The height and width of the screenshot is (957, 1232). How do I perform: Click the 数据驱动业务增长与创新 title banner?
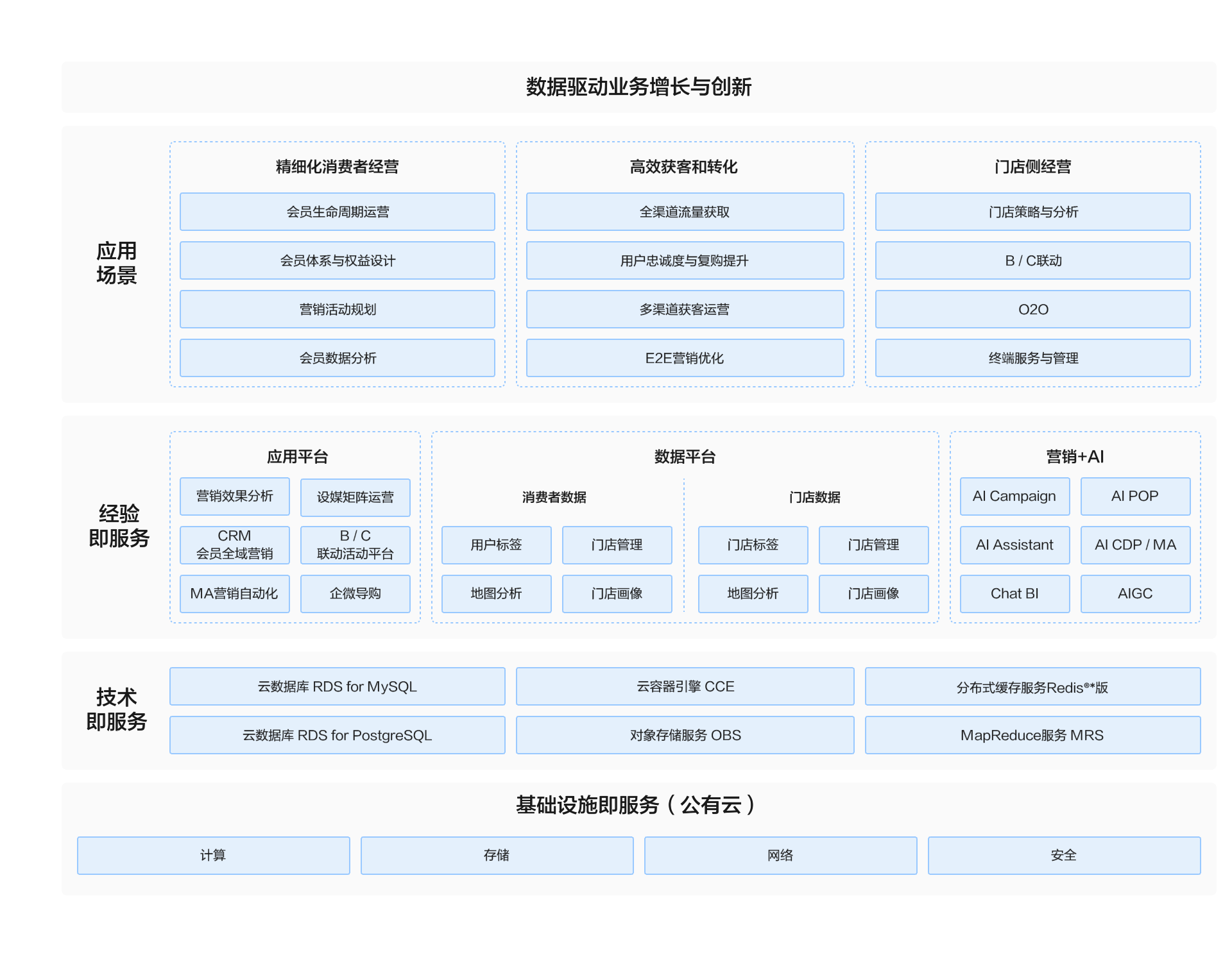point(638,87)
